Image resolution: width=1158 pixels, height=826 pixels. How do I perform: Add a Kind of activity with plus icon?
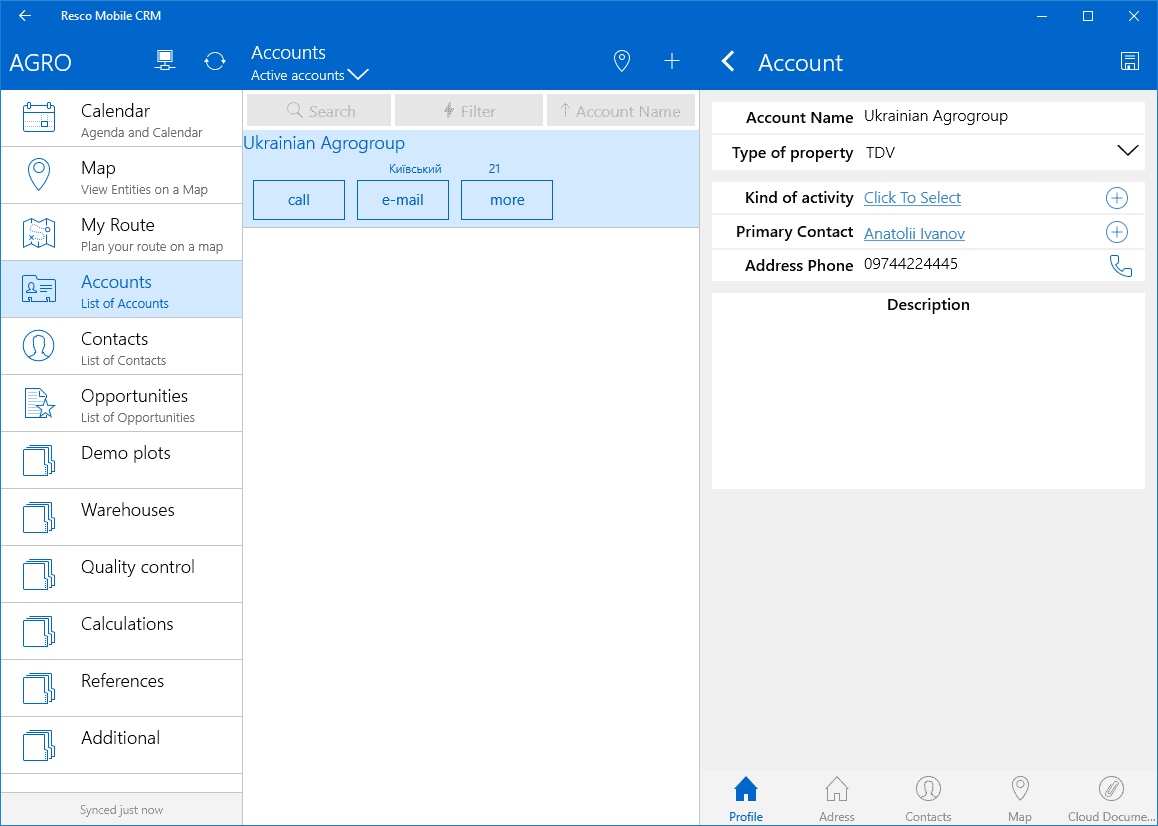click(1117, 198)
